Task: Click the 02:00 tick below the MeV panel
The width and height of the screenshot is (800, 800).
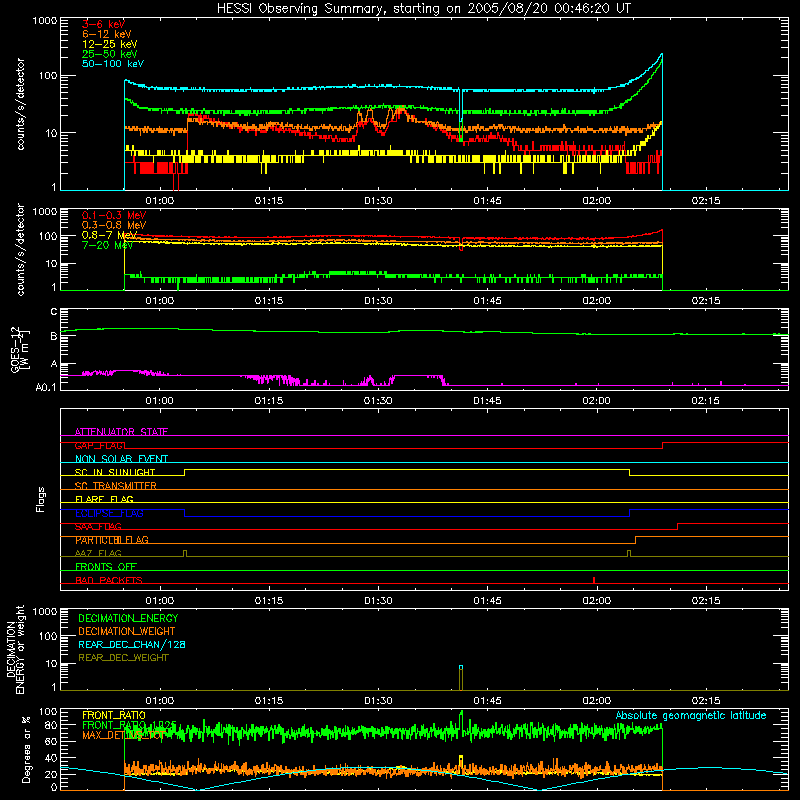Action: point(596,301)
